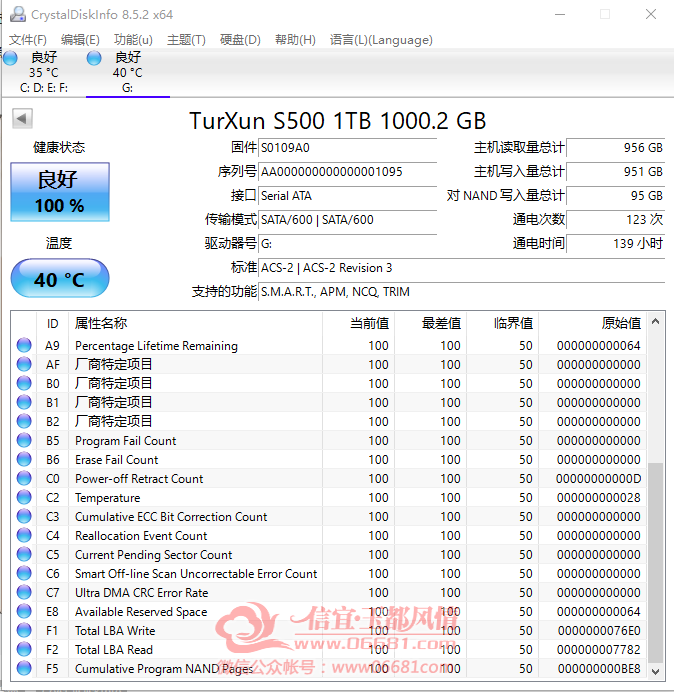Click the previous disk arrow icon
Viewport: 674px width, 692px height.
tap(22, 118)
